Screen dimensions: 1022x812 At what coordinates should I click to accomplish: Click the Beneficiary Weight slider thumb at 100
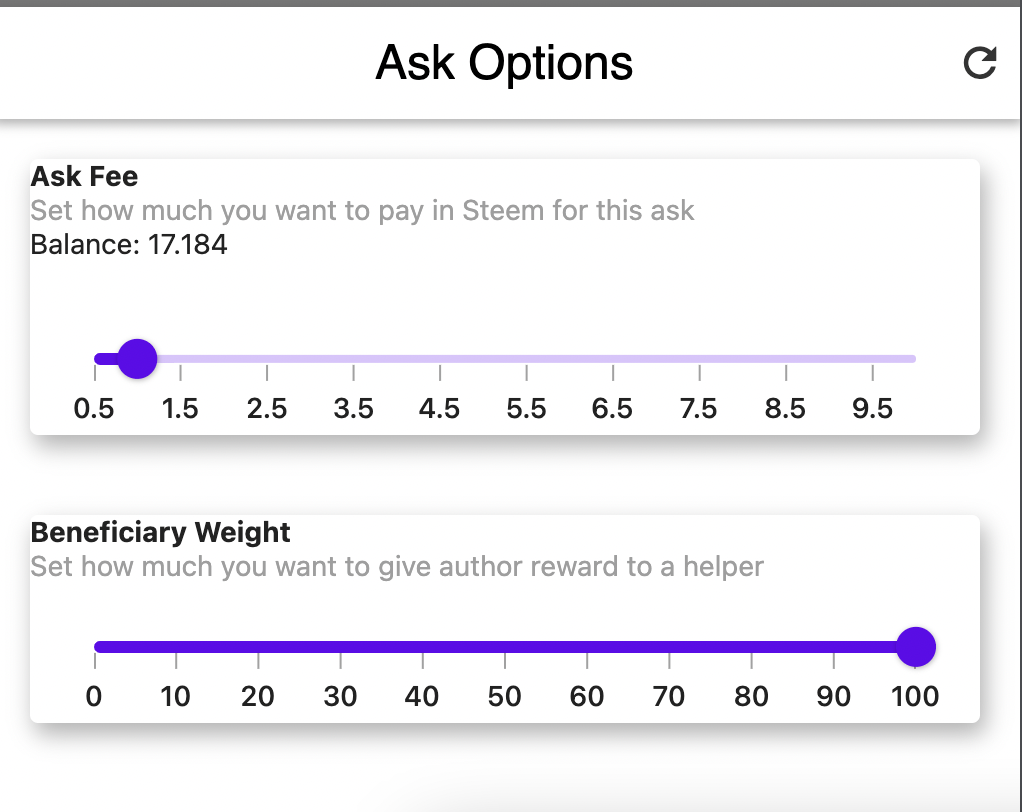pos(916,646)
